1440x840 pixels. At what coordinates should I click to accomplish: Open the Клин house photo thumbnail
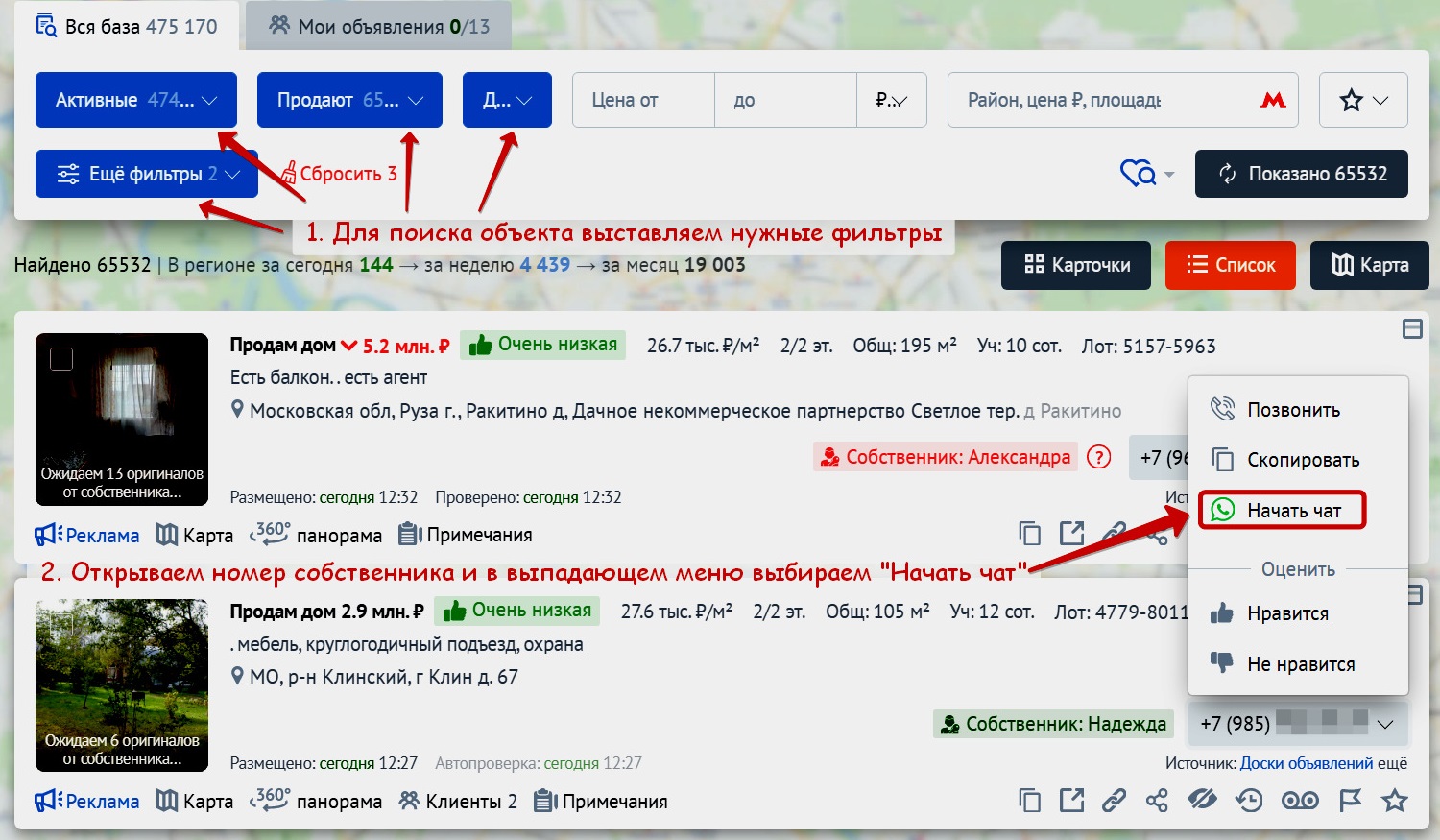tap(122, 685)
